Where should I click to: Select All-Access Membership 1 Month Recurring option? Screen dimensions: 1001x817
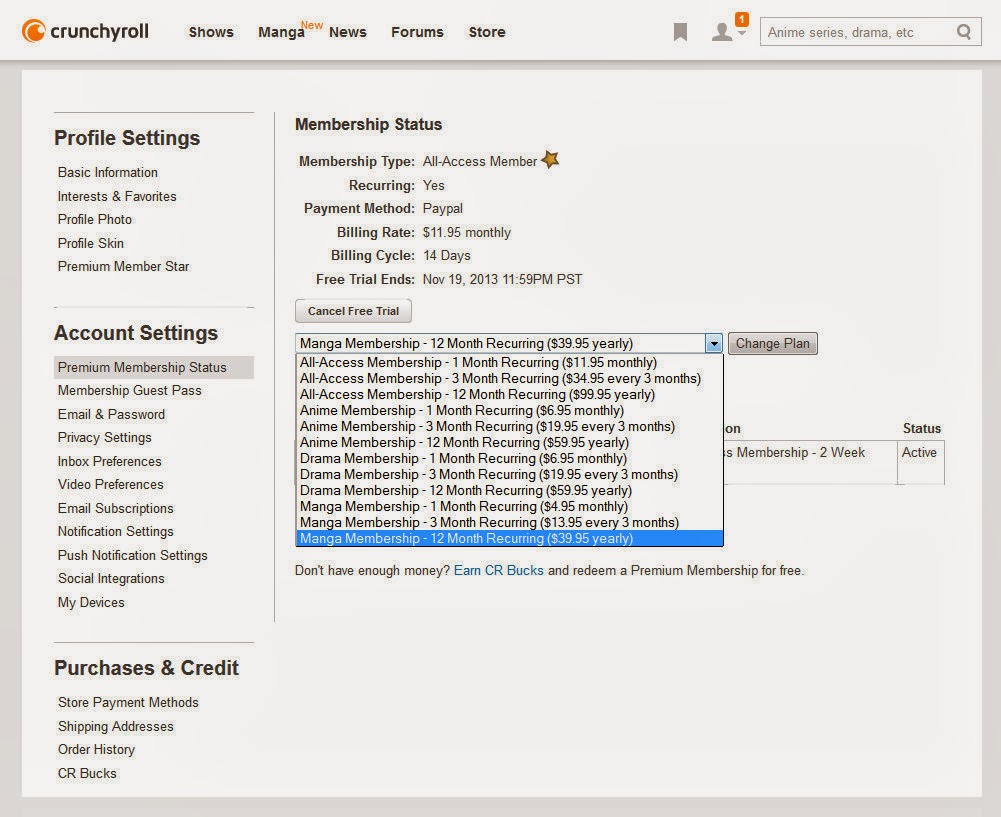[x=509, y=363]
